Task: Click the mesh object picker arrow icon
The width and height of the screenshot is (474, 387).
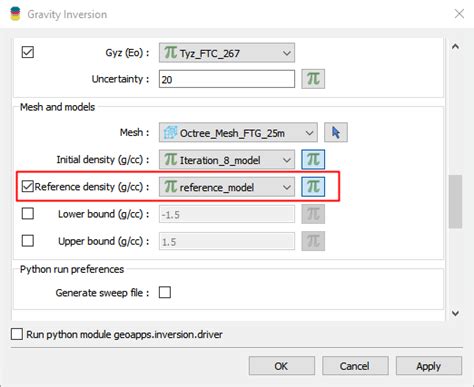Action: coord(336,132)
